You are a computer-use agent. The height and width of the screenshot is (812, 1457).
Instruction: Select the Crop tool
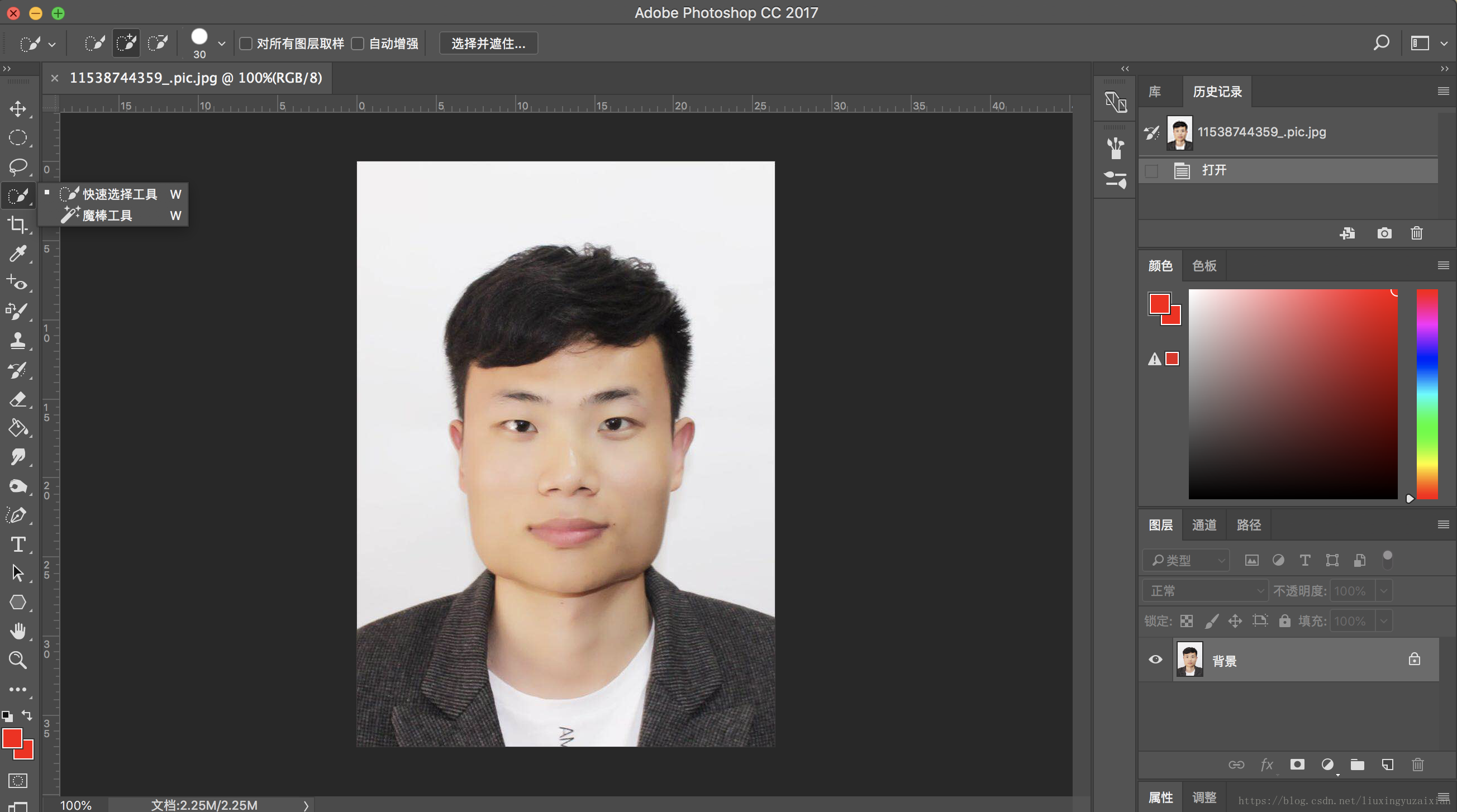[17, 225]
